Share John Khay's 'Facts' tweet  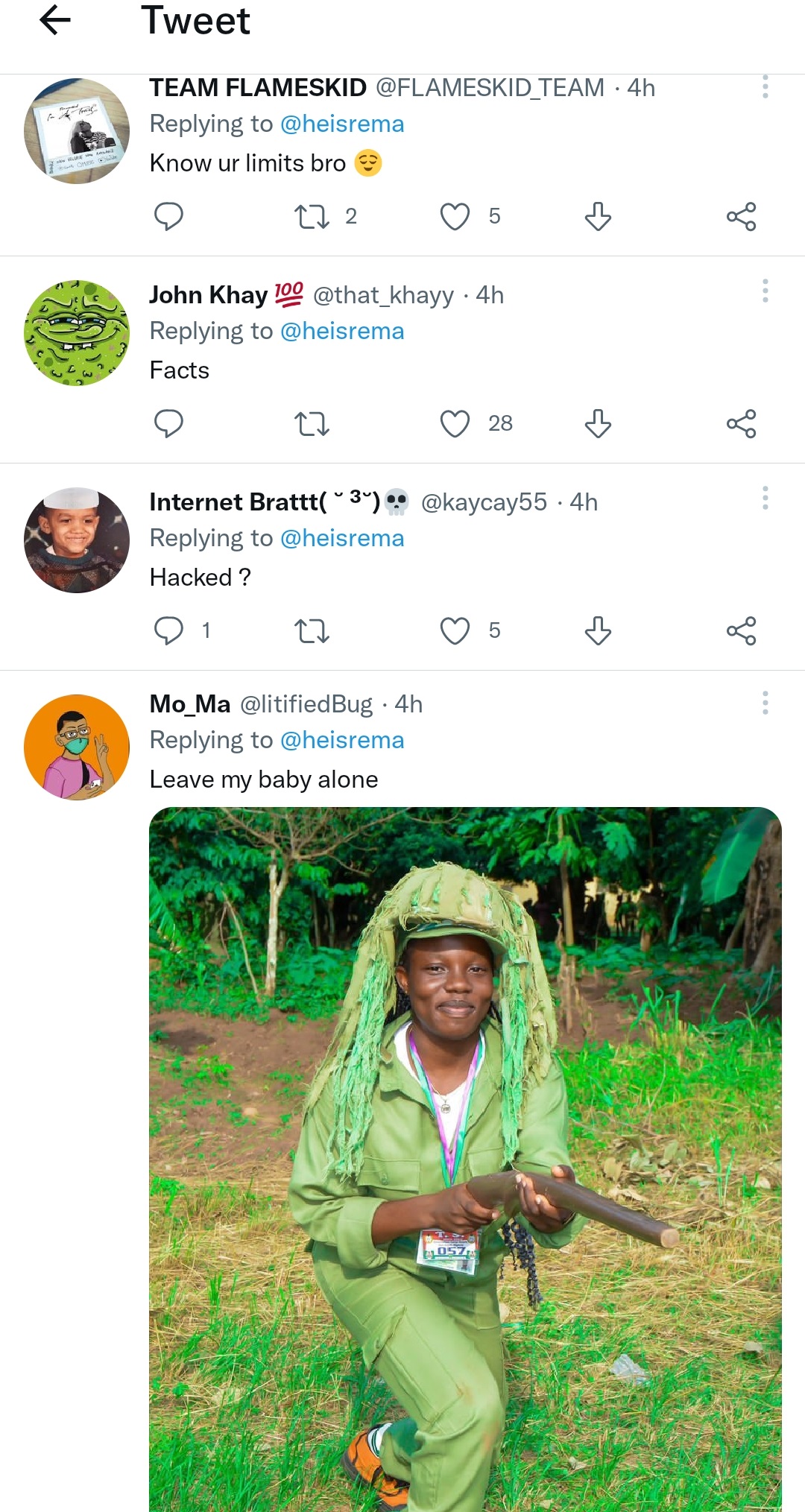coord(741,423)
